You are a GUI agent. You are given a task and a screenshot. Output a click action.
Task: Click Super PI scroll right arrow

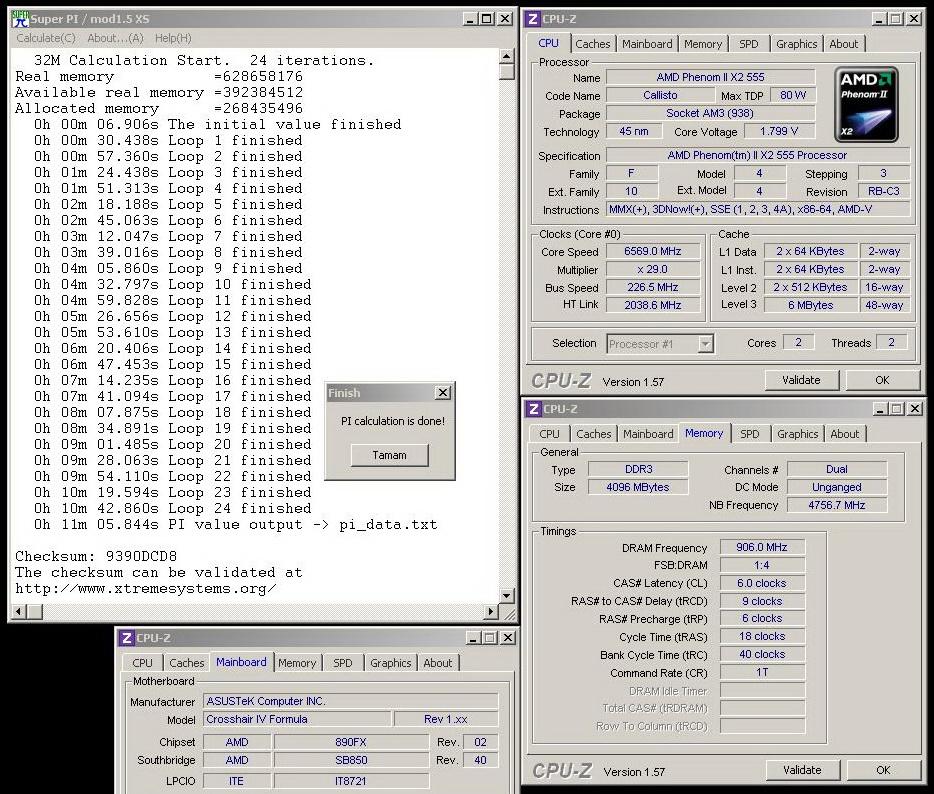coord(491,611)
